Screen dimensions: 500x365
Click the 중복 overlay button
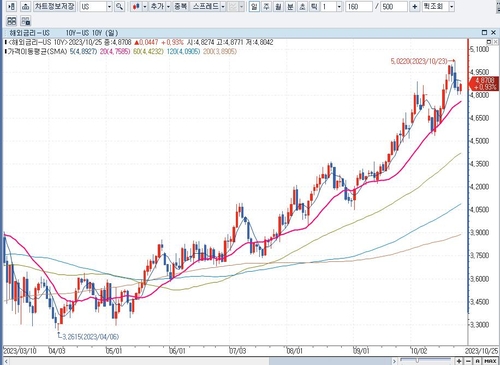tap(181, 6)
